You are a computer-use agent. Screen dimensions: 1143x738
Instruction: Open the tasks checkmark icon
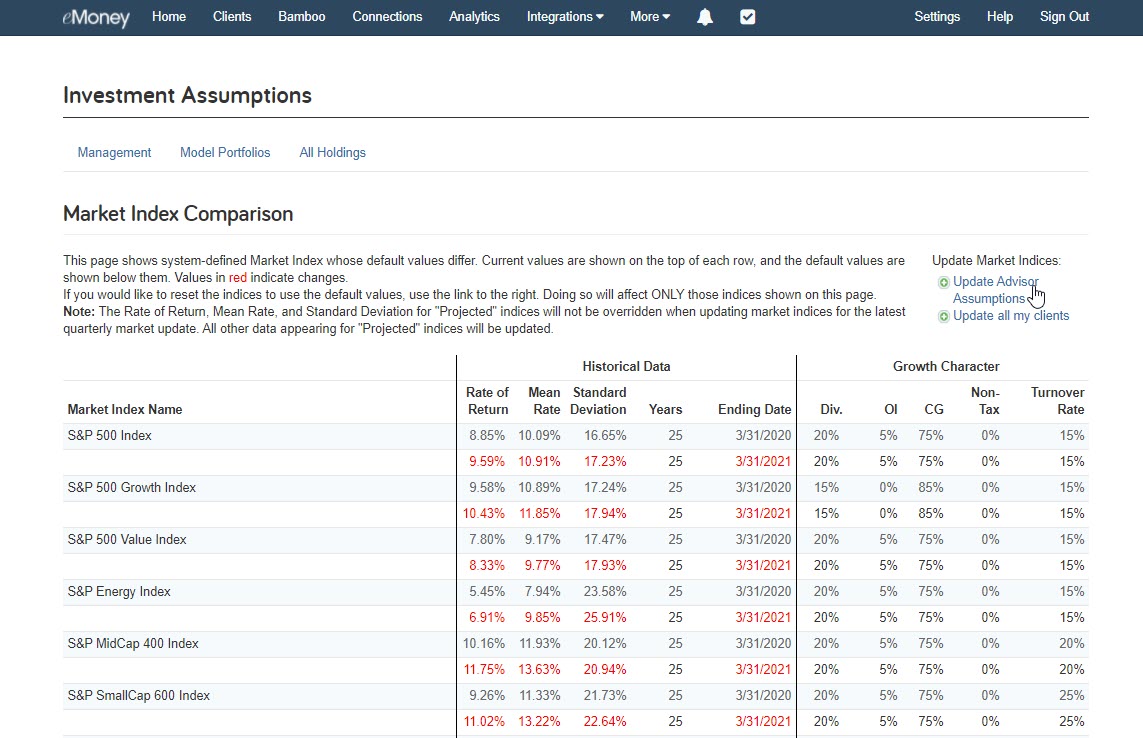pyautogui.click(x=748, y=17)
